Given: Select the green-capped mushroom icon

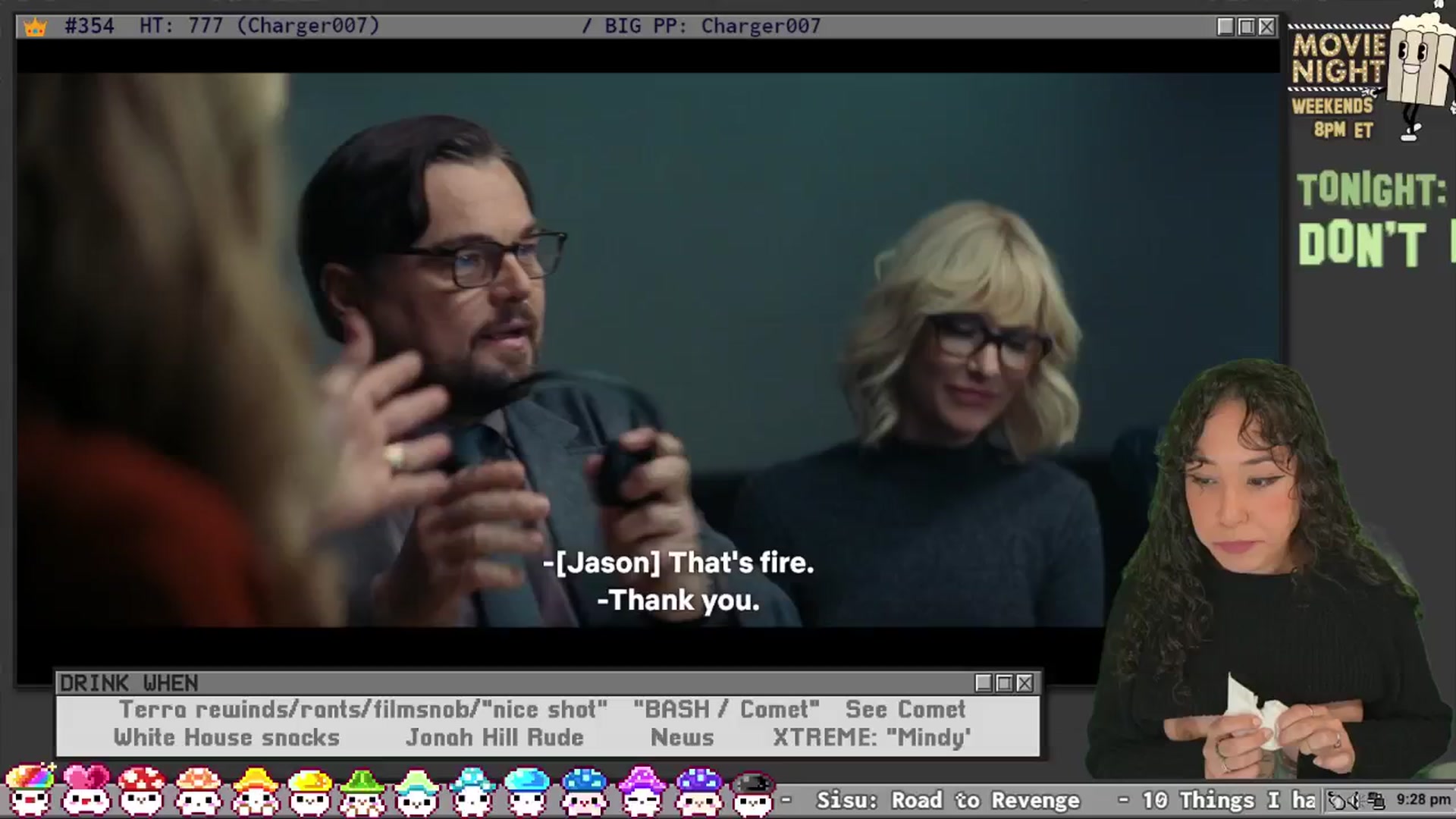Looking at the screenshot, I should pyautogui.click(x=362, y=790).
